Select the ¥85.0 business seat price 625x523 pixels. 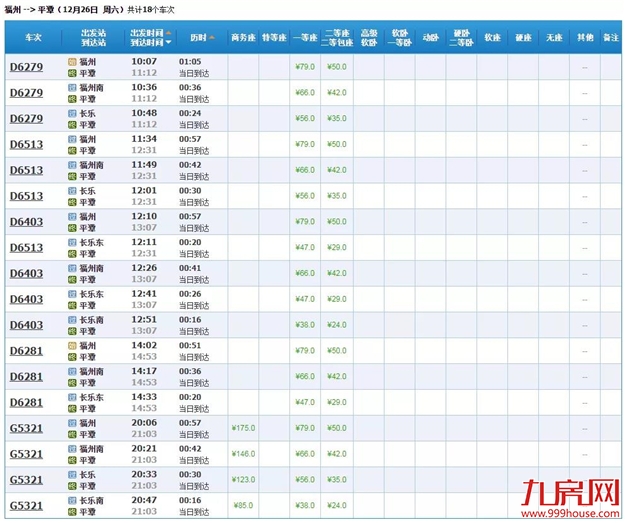point(243,505)
